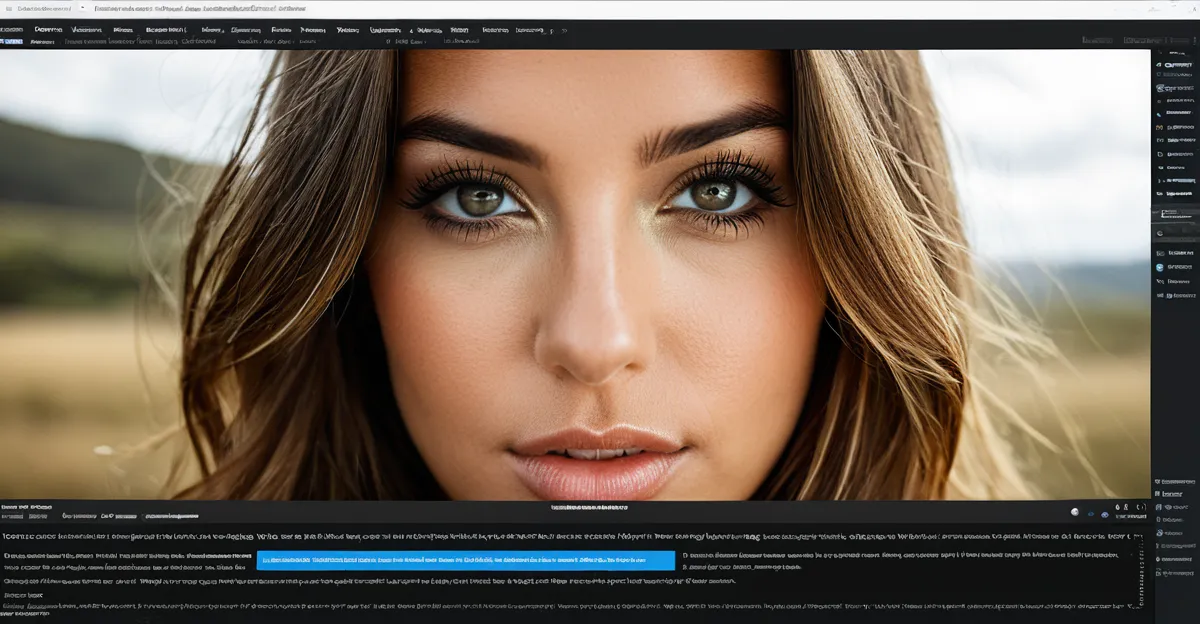Click the round circle icon in bottom panel header
The height and width of the screenshot is (624, 1200).
[x=1075, y=512]
